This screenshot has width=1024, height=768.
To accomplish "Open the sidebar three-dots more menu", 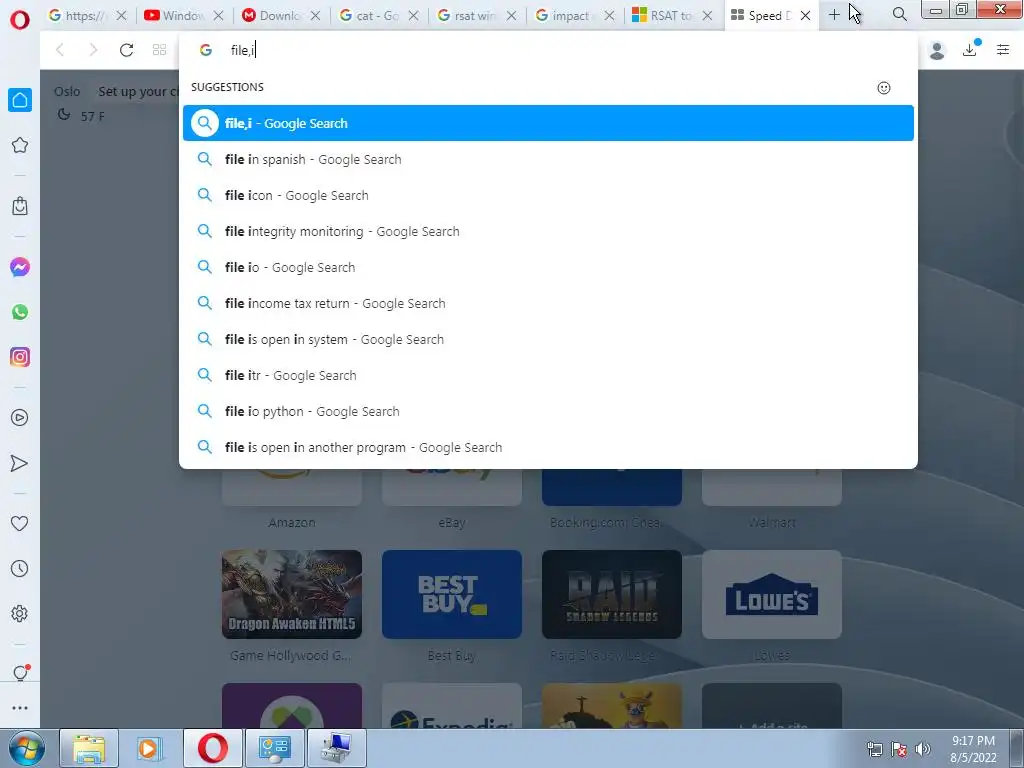I will click(20, 708).
